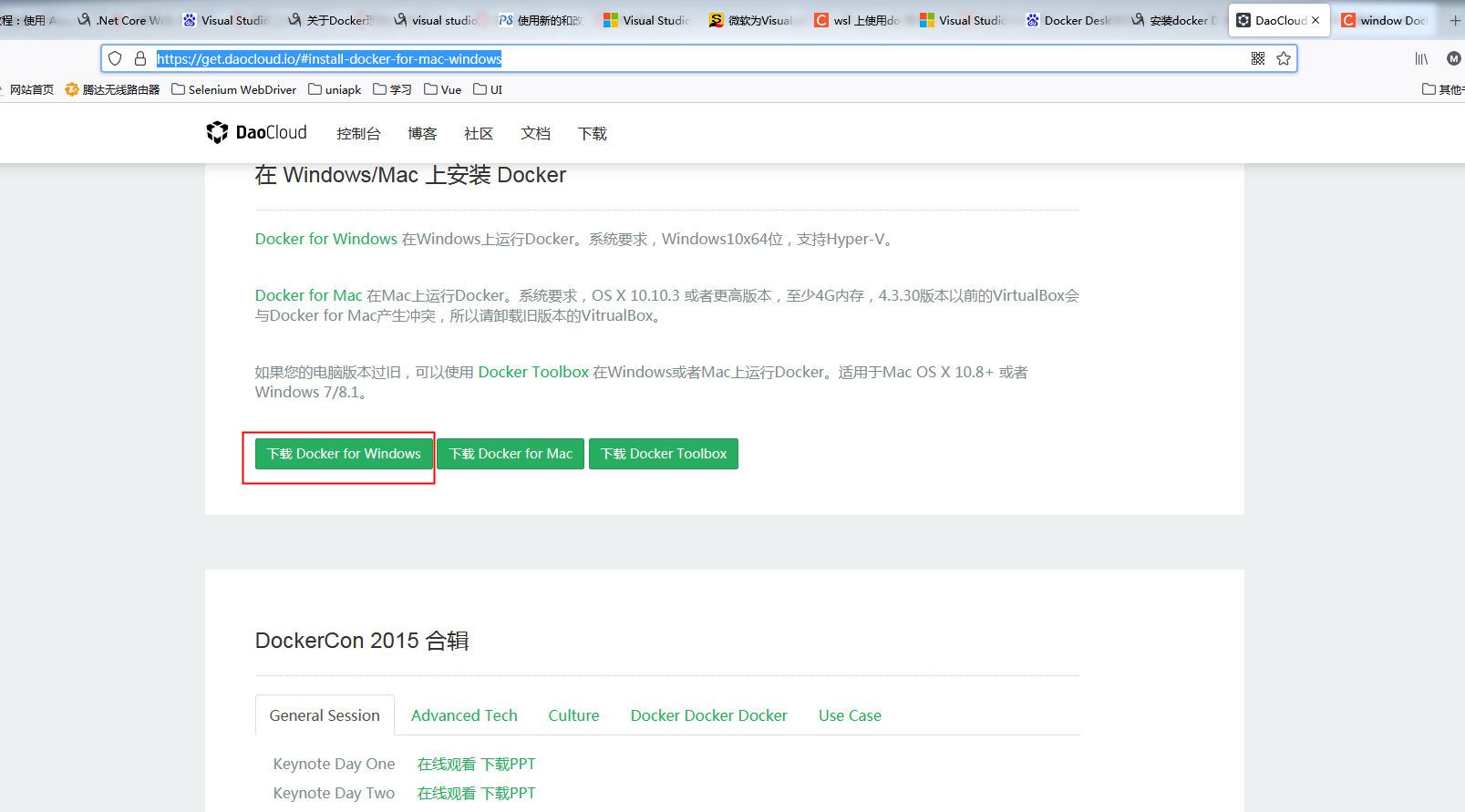Open the Selenium WebDriver bookmark folder
The height and width of the screenshot is (812, 1465).
coord(234,89)
